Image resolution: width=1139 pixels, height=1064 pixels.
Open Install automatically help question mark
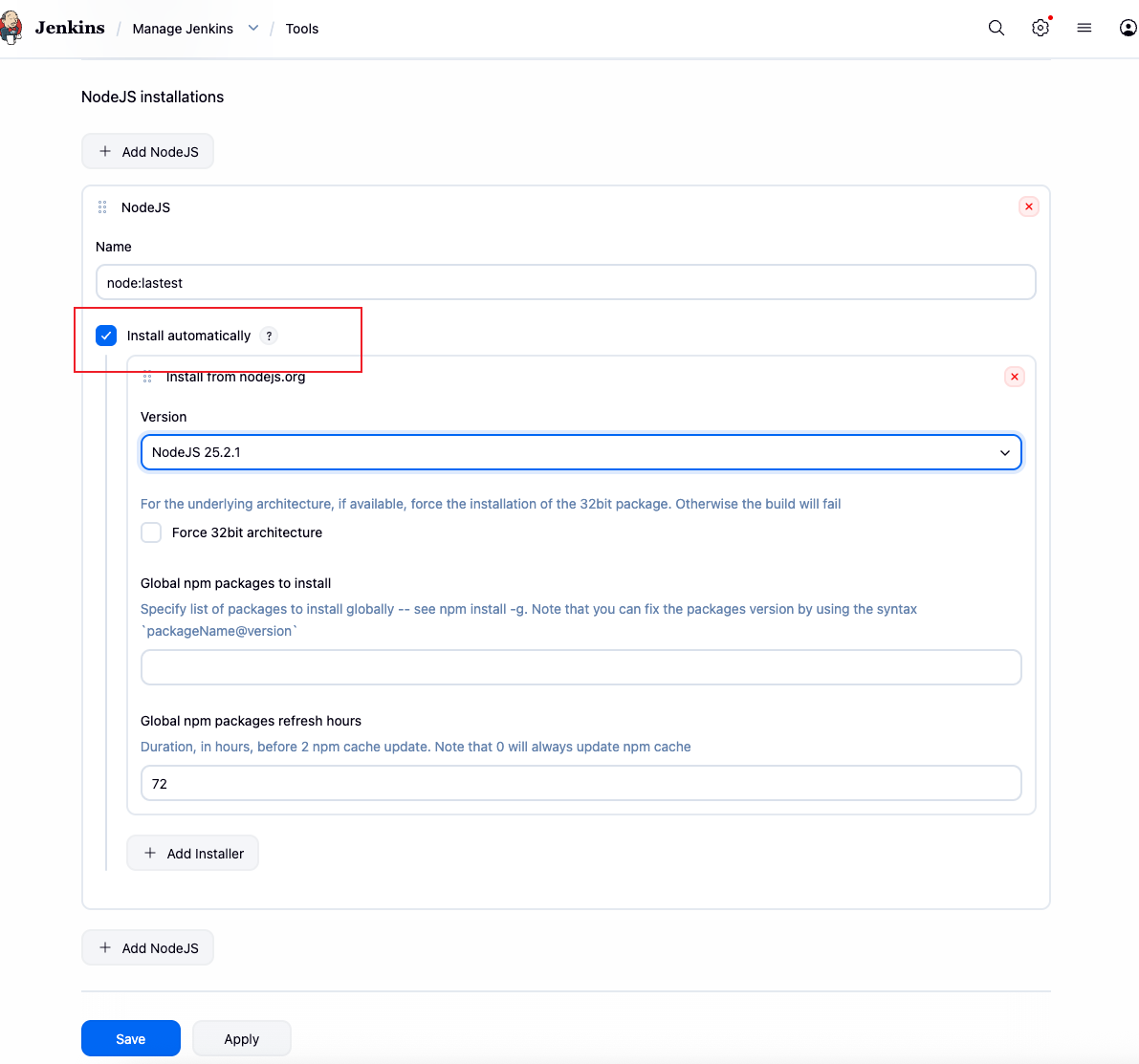[269, 336]
